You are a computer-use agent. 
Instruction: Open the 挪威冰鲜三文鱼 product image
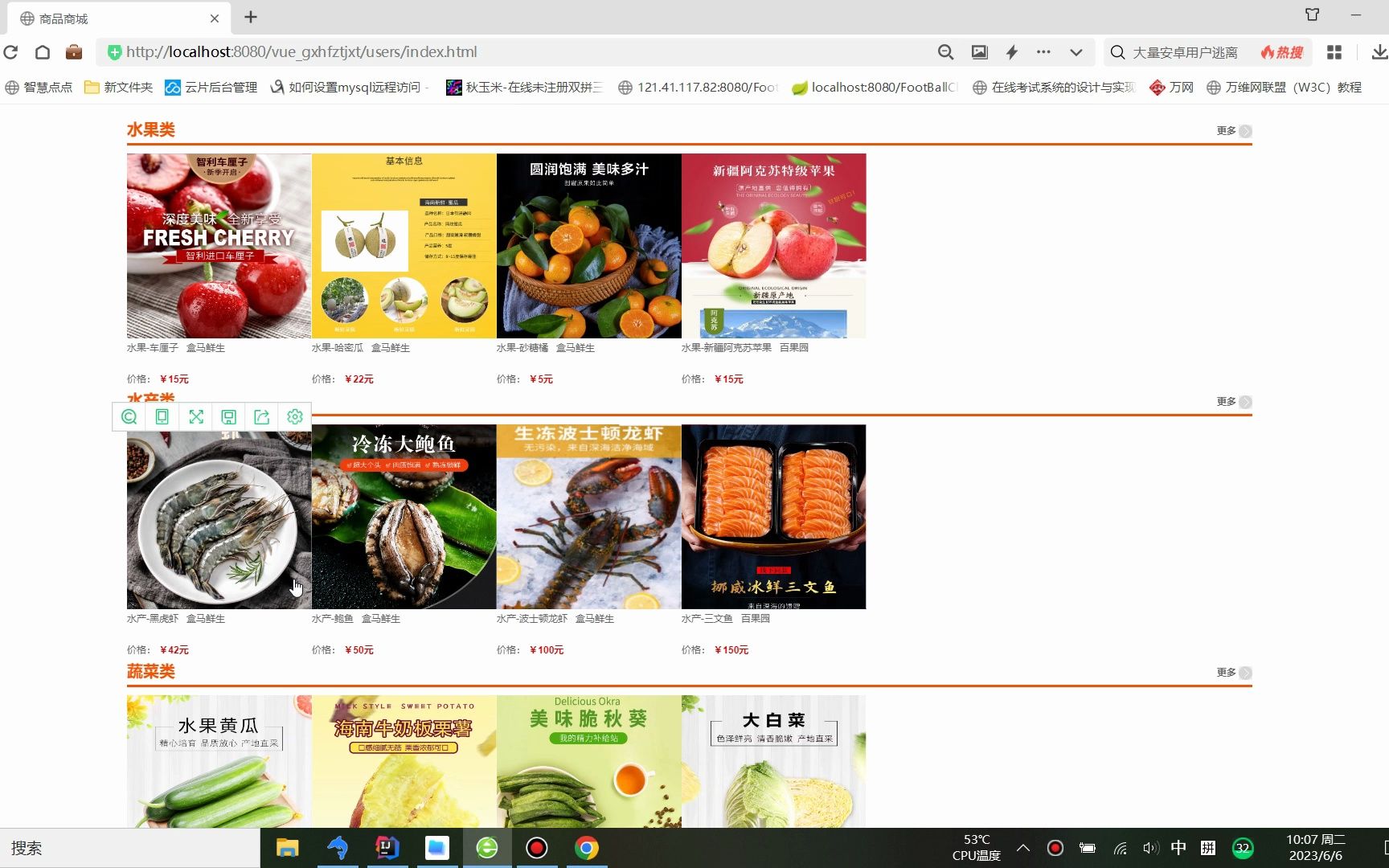pyautogui.click(x=773, y=517)
